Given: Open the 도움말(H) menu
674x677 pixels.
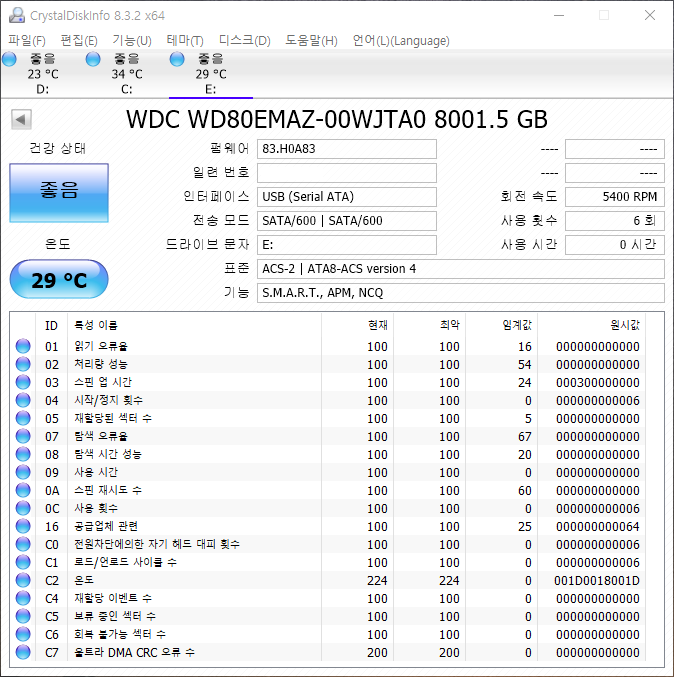Looking at the screenshot, I should (x=311, y=41).
